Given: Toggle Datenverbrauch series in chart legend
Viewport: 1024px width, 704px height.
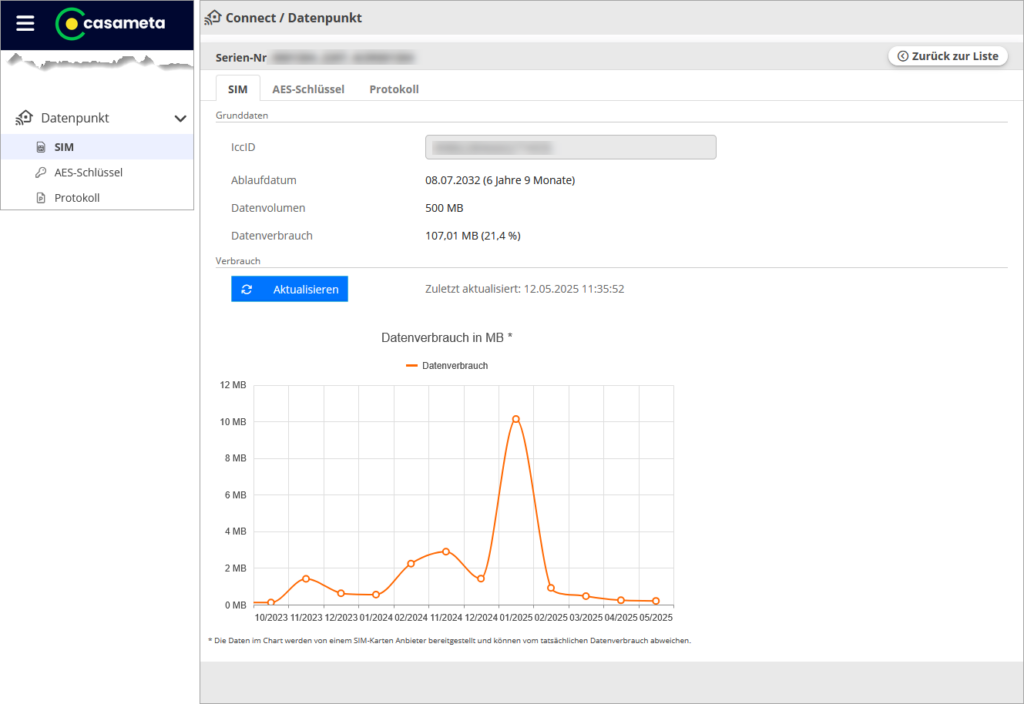Looking at the screenshot, I should pos(447,366).
